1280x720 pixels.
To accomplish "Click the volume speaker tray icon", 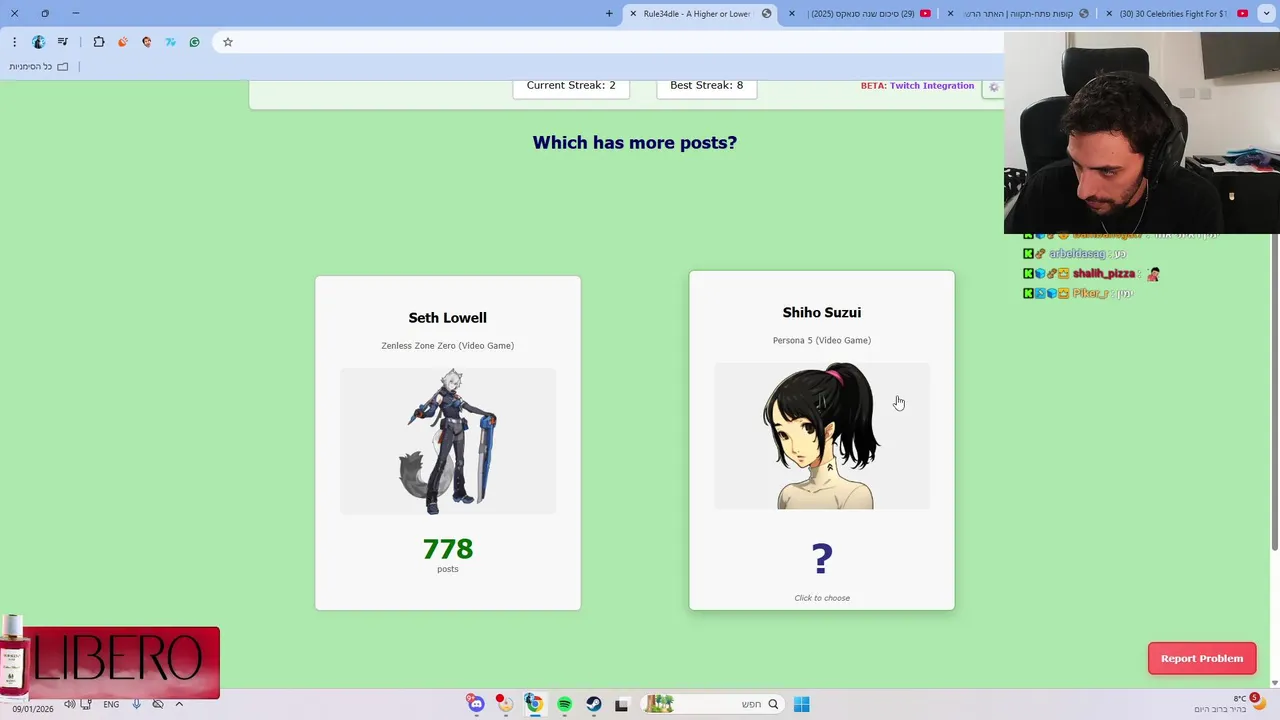I will click(70, 704).
